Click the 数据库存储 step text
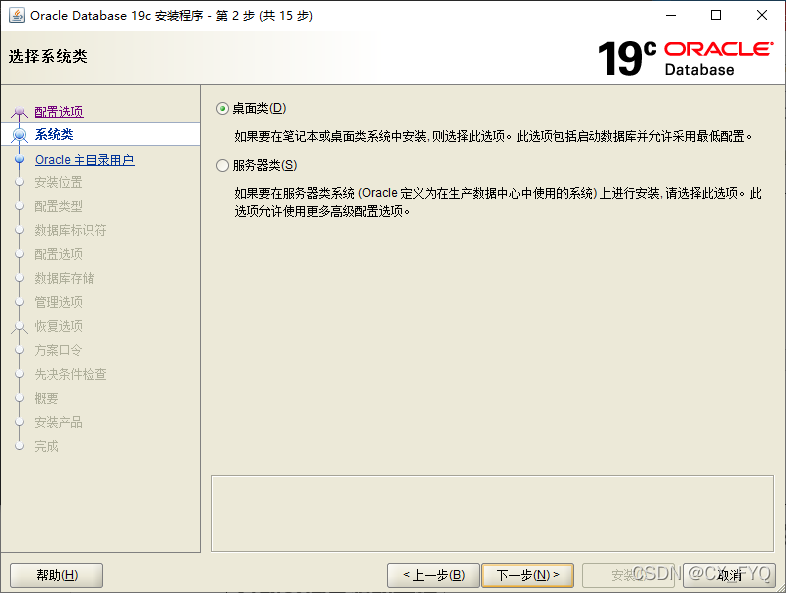 click(x=64, y=278)
